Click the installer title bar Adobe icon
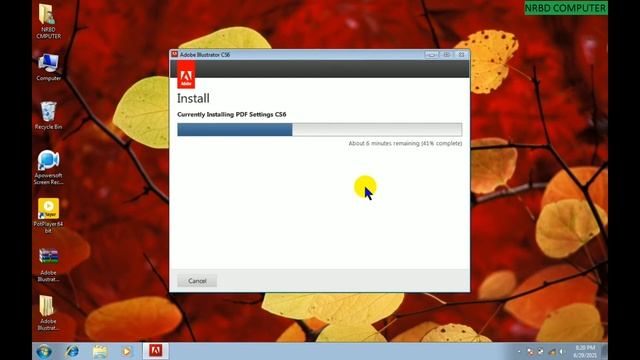Screen dimensions: 640x360 [174, 54]
